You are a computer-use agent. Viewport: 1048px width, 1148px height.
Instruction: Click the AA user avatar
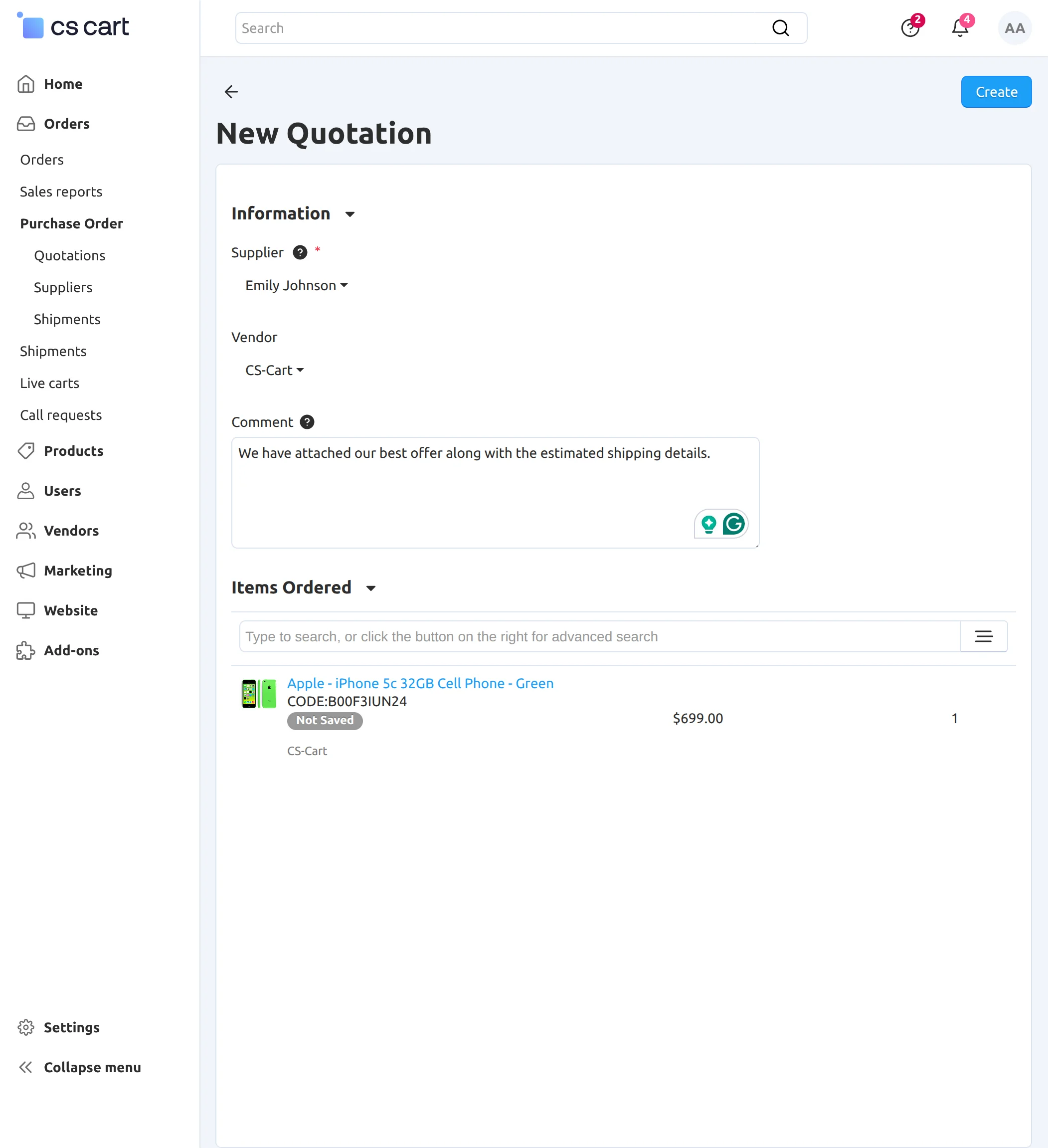click(1015, 28)
